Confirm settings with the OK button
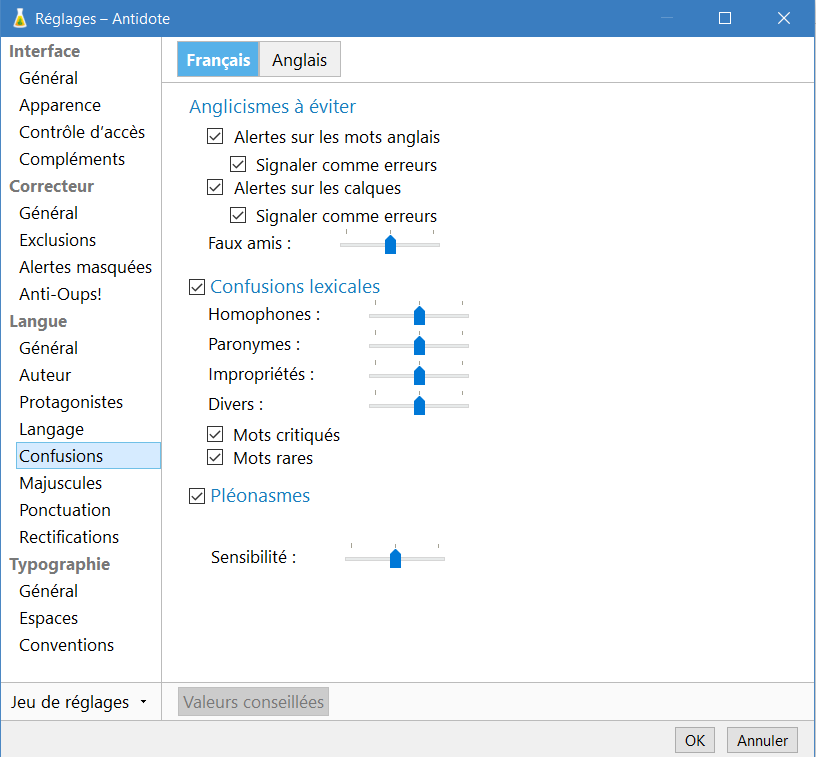 click(x=695, y=740)
